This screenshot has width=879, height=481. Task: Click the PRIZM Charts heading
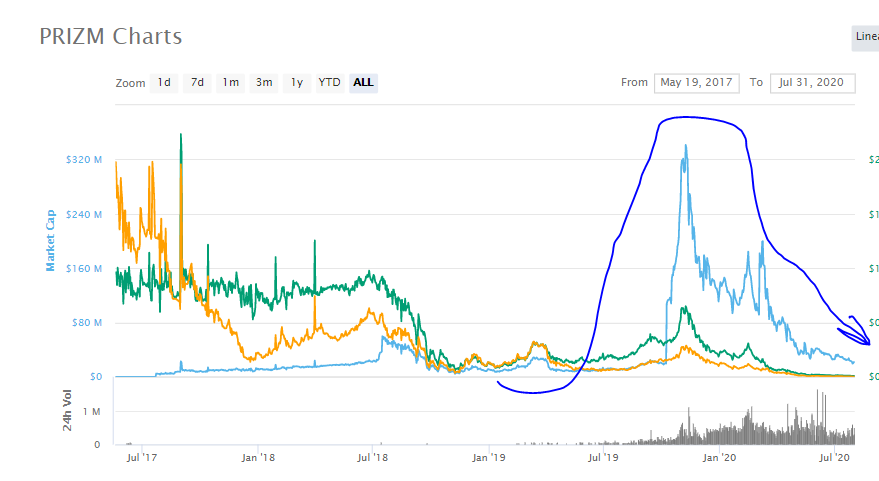111,36
